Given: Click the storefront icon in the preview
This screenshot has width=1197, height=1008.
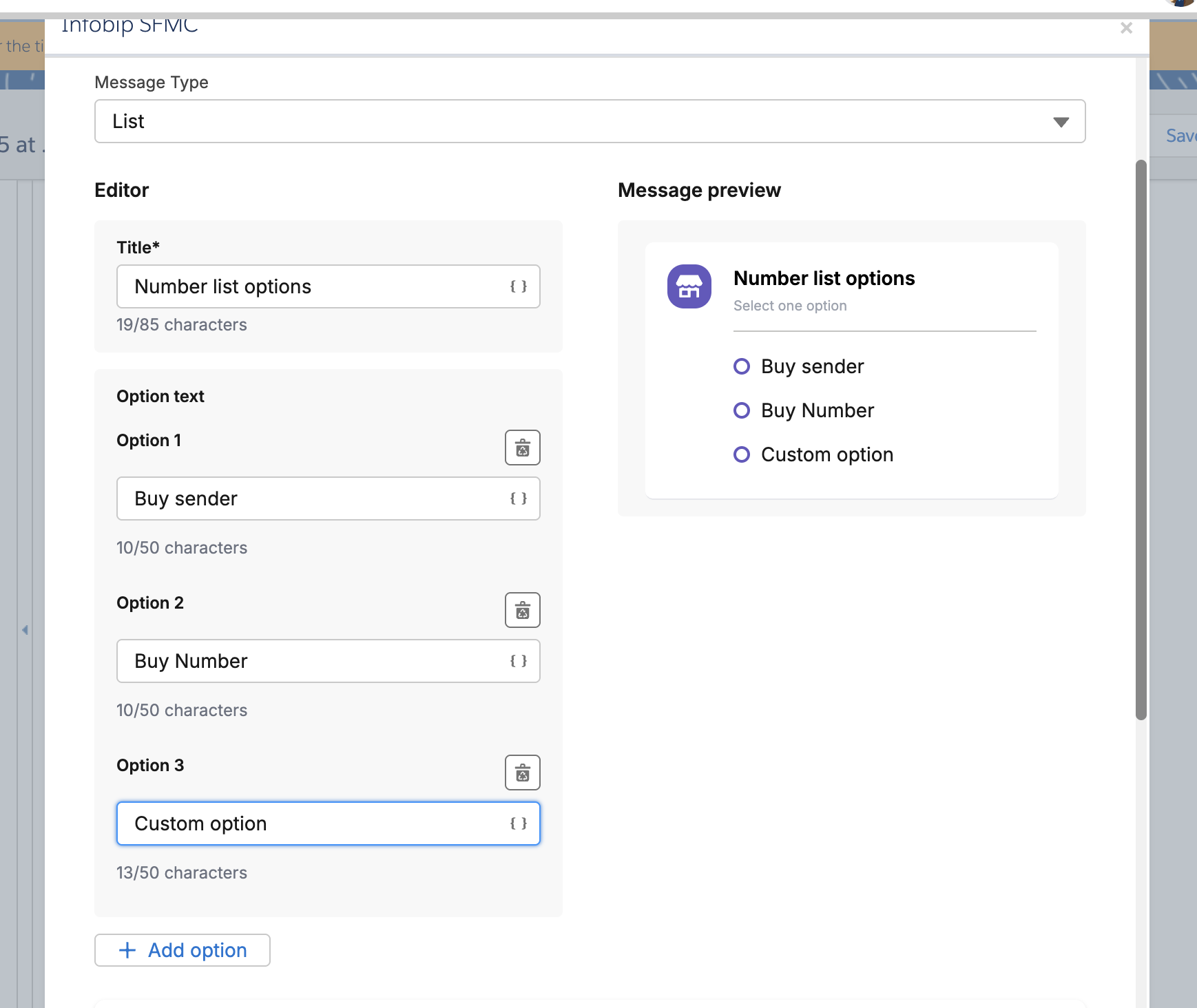Looking at the screenshot, I should (689, 286).
